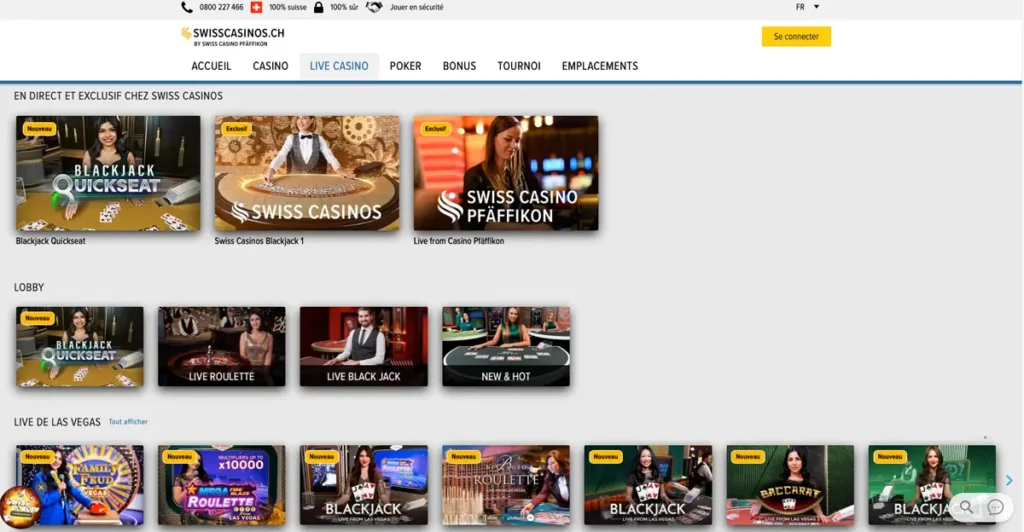This screenshot has height=532, width=1024.
Task: Select the Live Casino tab
Action: 339,66
